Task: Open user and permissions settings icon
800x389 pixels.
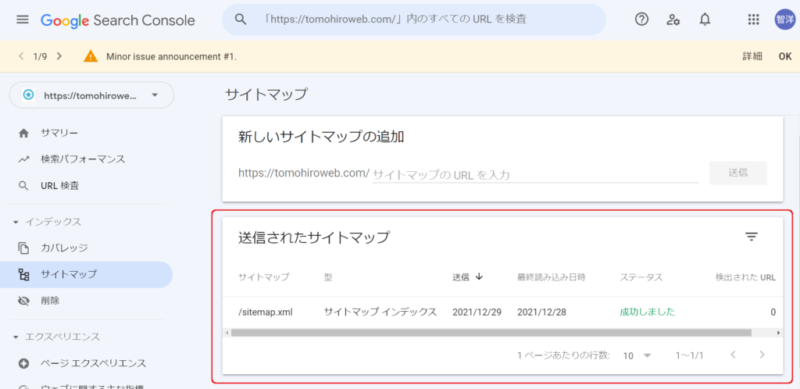Action: 673,19
